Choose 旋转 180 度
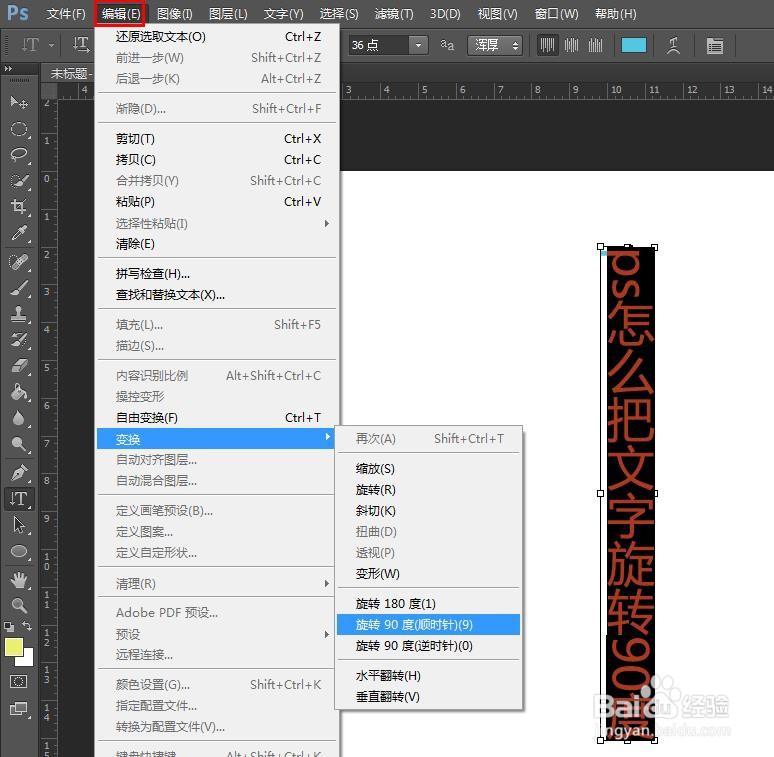774x757 pixels. click(428, 604)
